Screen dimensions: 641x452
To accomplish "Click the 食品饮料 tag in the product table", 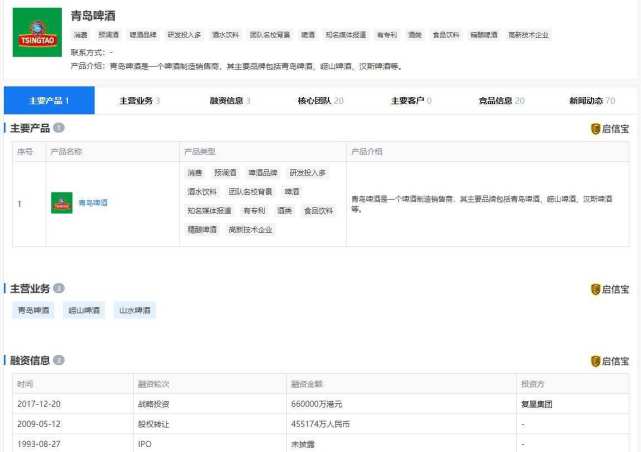I will pyautogui.click(x=318, y=210).
